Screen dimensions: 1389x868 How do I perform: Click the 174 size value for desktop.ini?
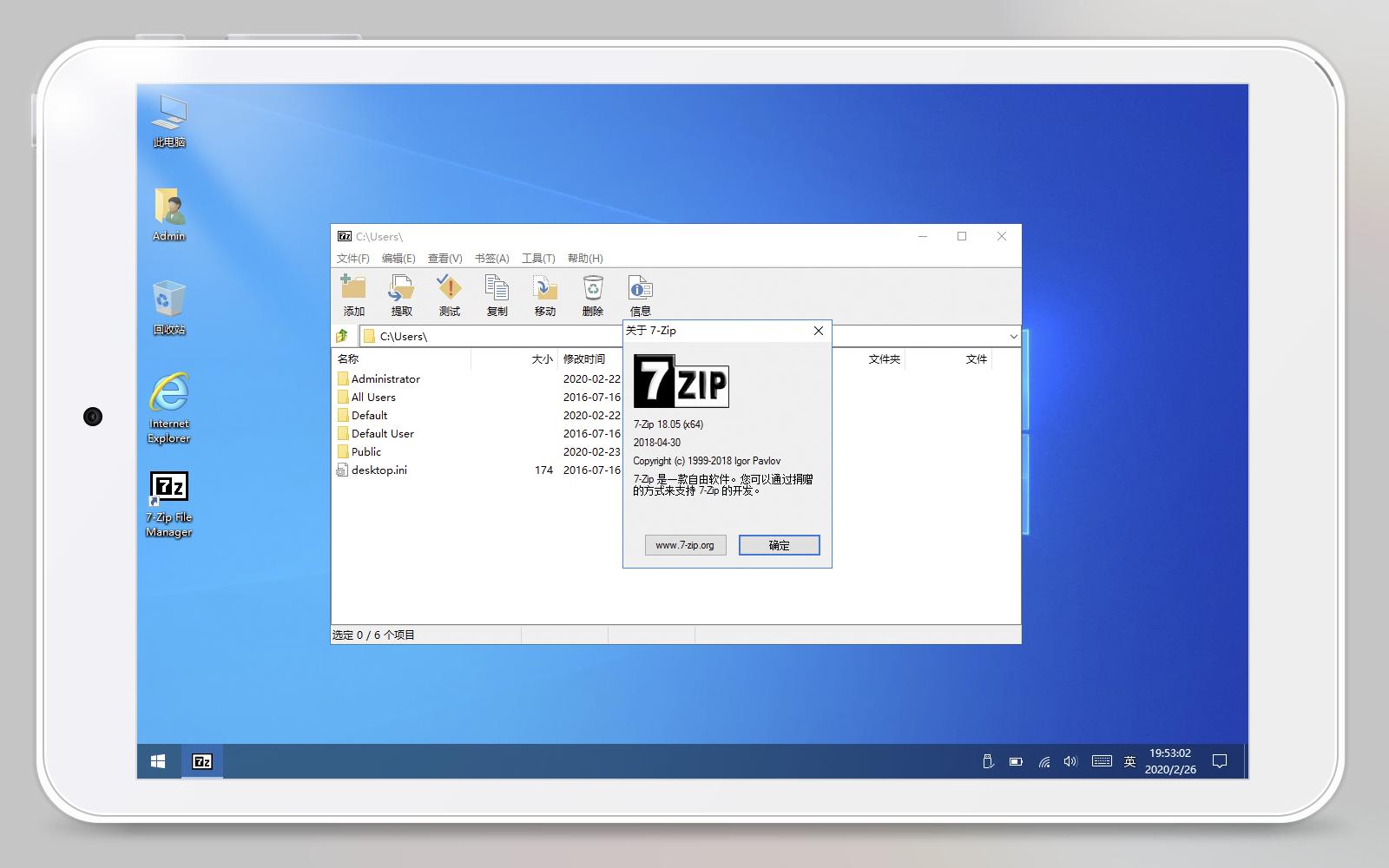(x=543, y=470)
